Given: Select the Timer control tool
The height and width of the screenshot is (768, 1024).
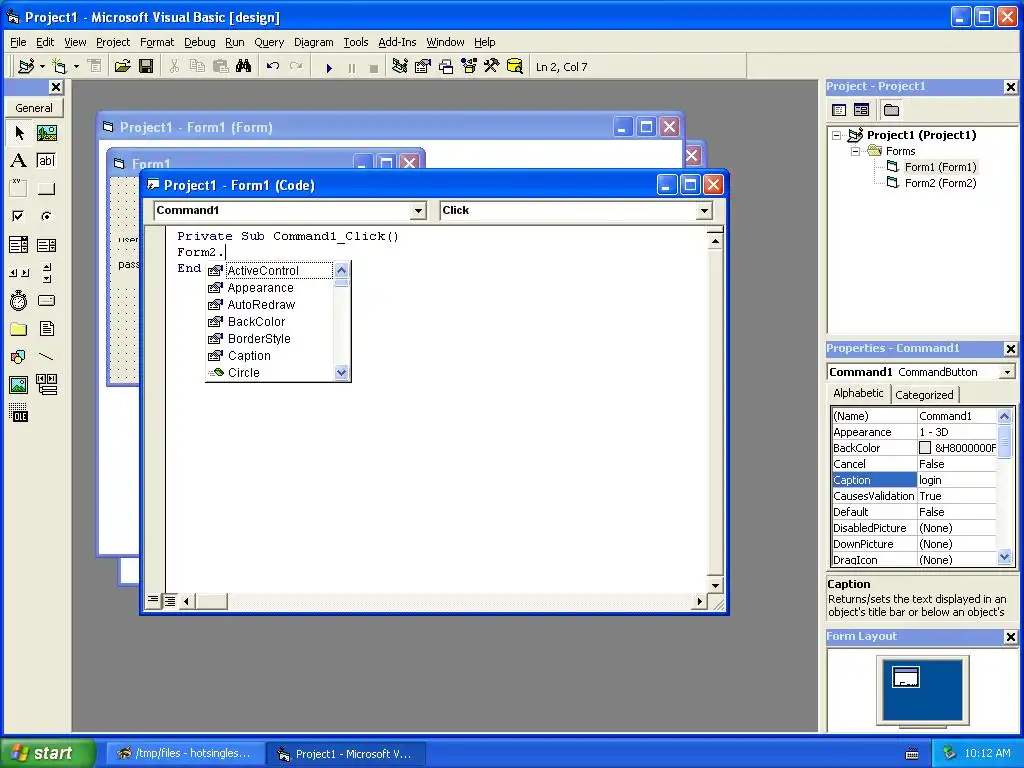Looking at the screenshot, I should click(19, 300).
